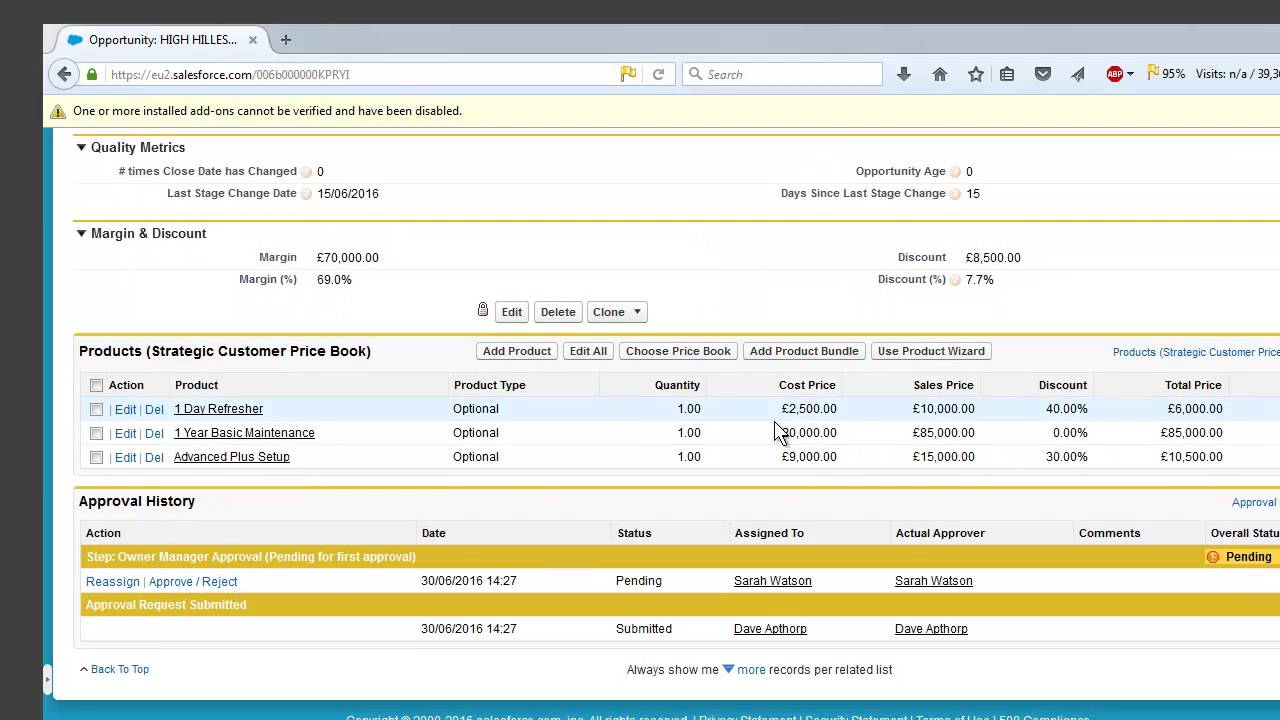Screen dimensions: 1280x720
Task: Click the help bubble next to Discount (%)
Action: click(x=956, y=280)
